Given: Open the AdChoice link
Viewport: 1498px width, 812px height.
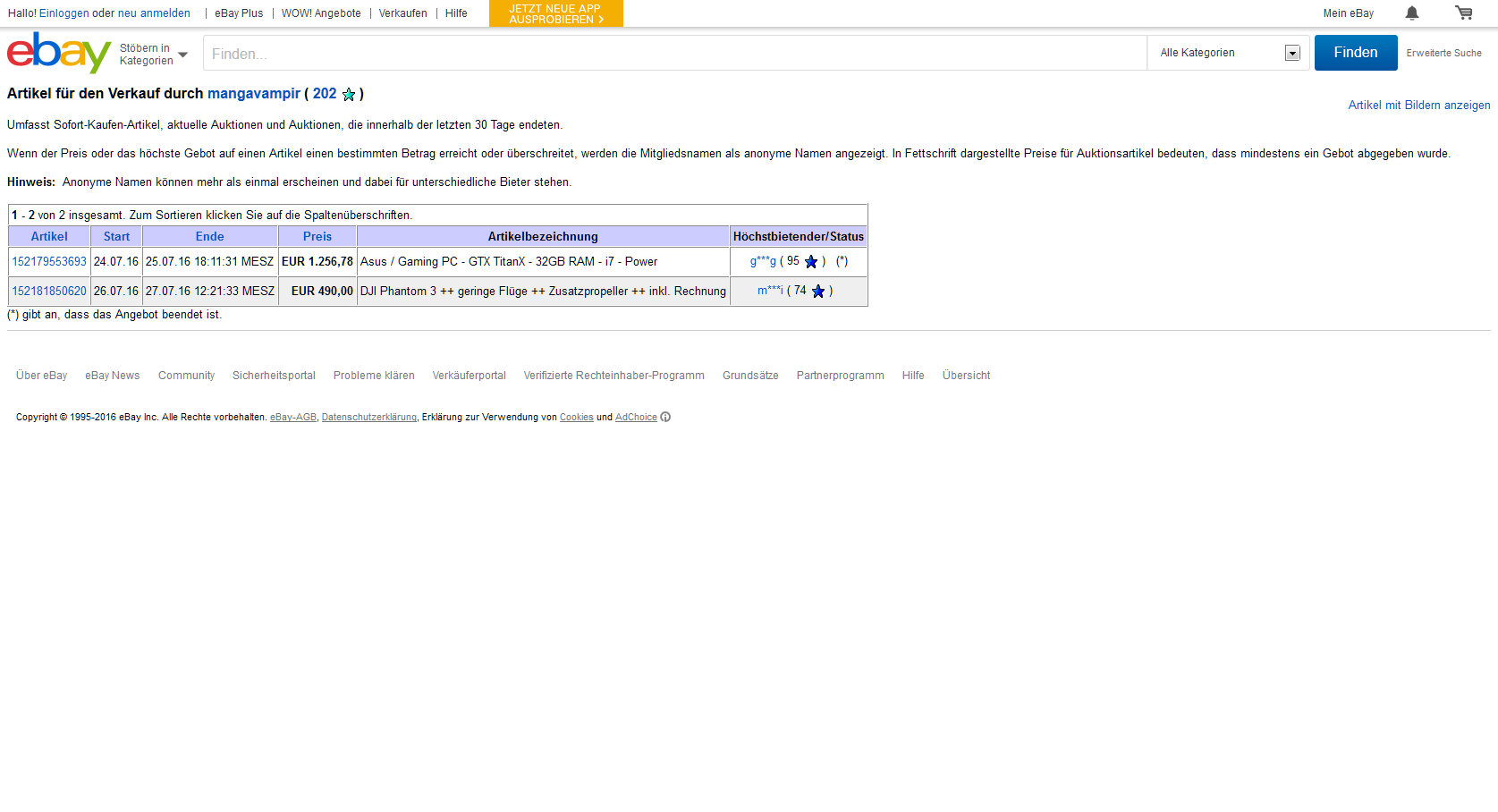Looking at the screenshot, I should click(x=636, y=418).
